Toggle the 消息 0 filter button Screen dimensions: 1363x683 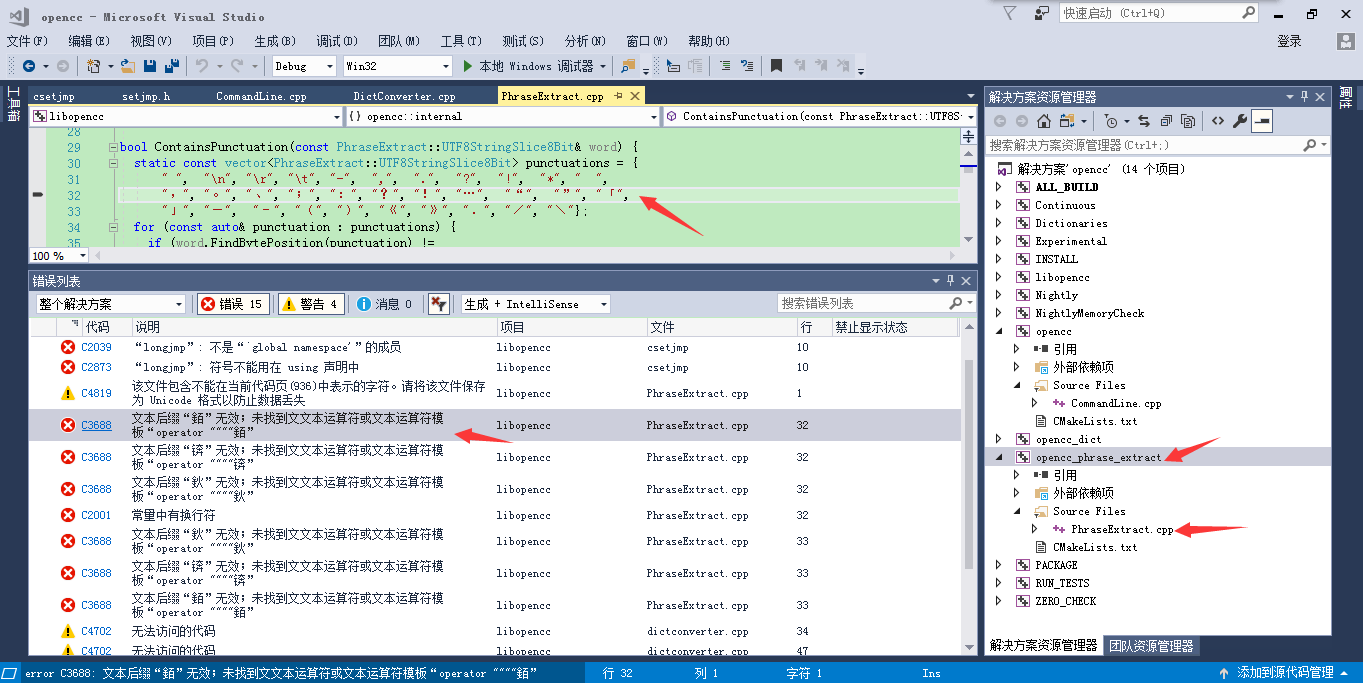(383, 303)
